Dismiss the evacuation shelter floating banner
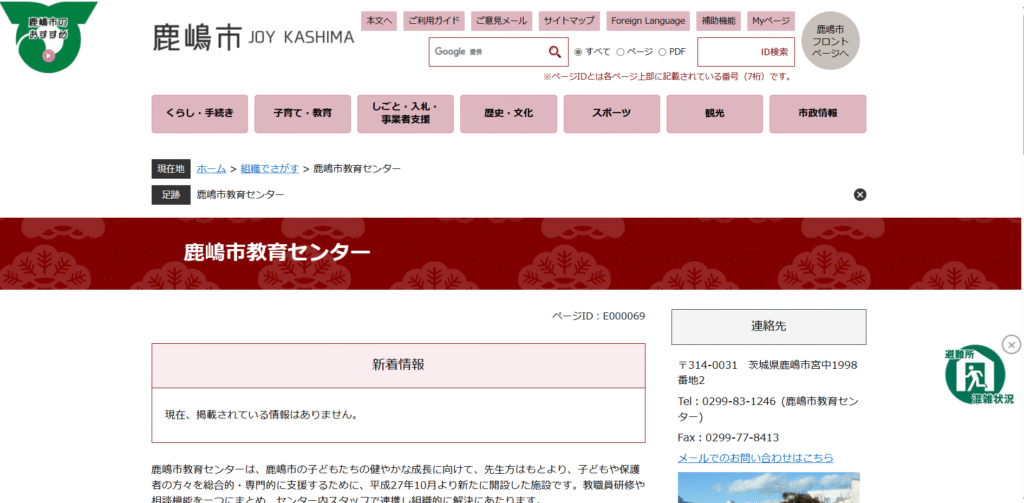This screenshot has width=1024, height=503. 1011,345
